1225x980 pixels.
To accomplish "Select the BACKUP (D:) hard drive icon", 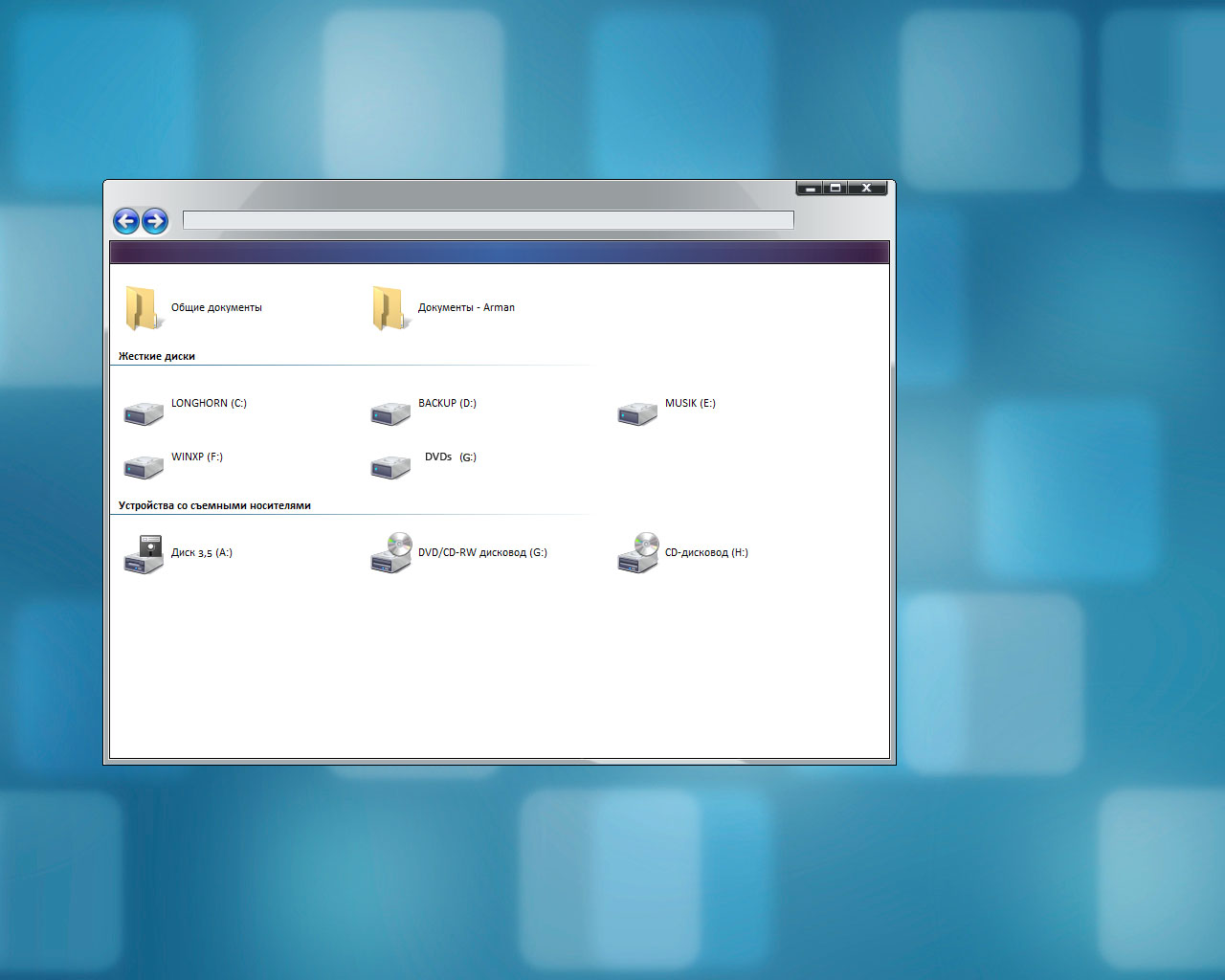I will coord(390,412).
